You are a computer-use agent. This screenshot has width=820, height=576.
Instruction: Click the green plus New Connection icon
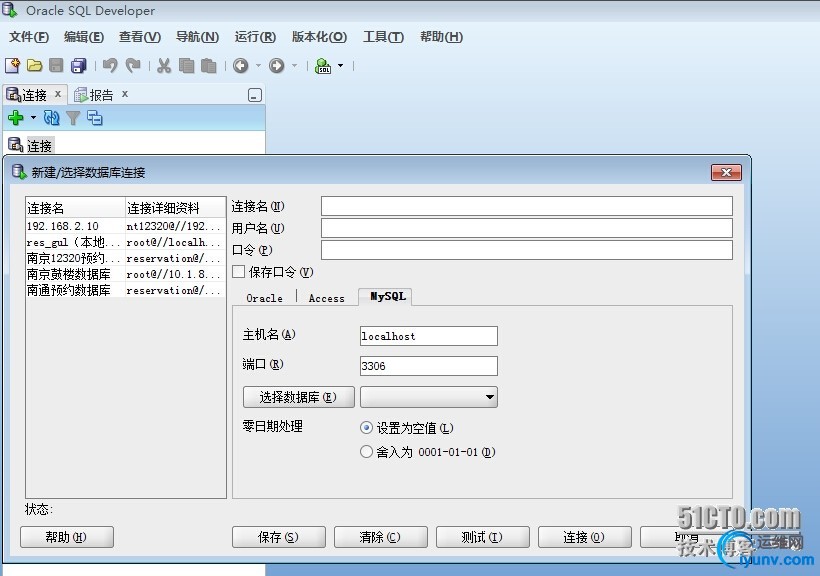point(16,118)
